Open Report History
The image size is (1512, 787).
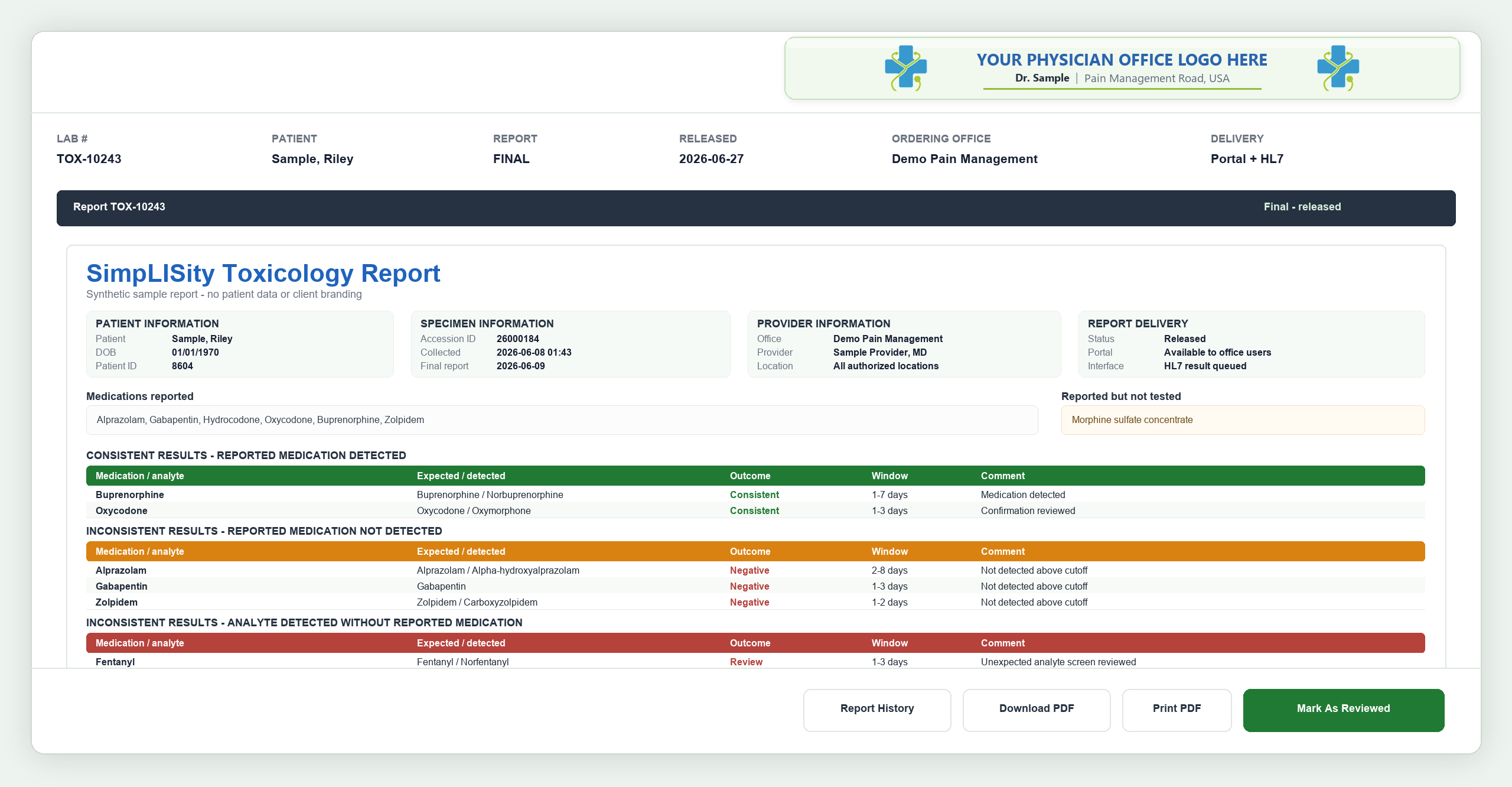(x=877, y=710)
